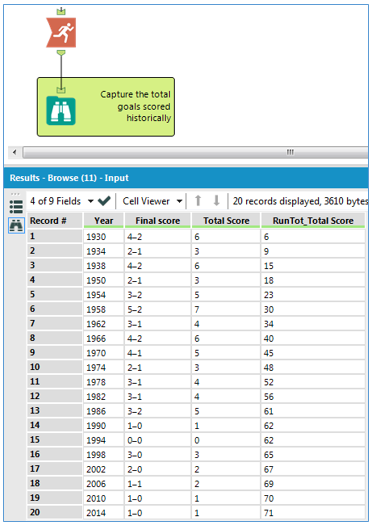
Task: Move to previous record with up arrow
Action: pos(198,201)
